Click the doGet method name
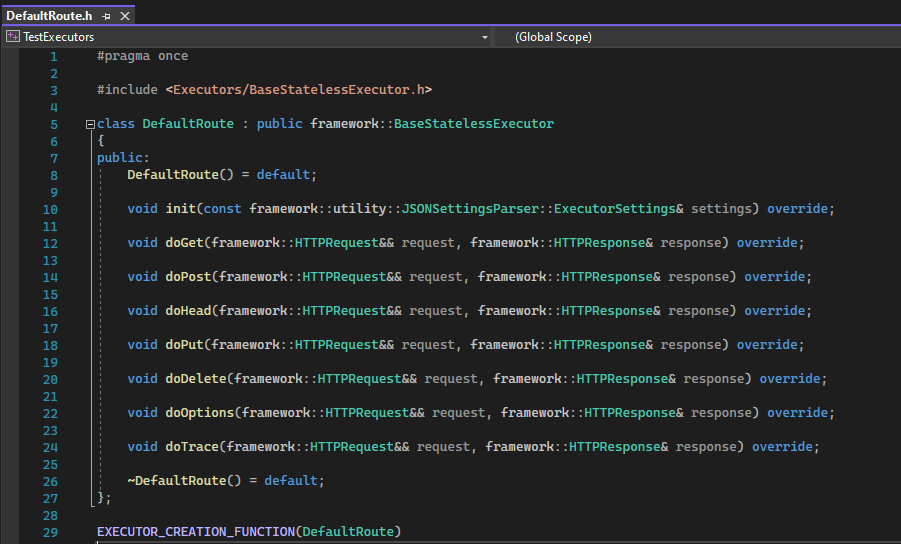The image size is (901, 544). (184, 242)
